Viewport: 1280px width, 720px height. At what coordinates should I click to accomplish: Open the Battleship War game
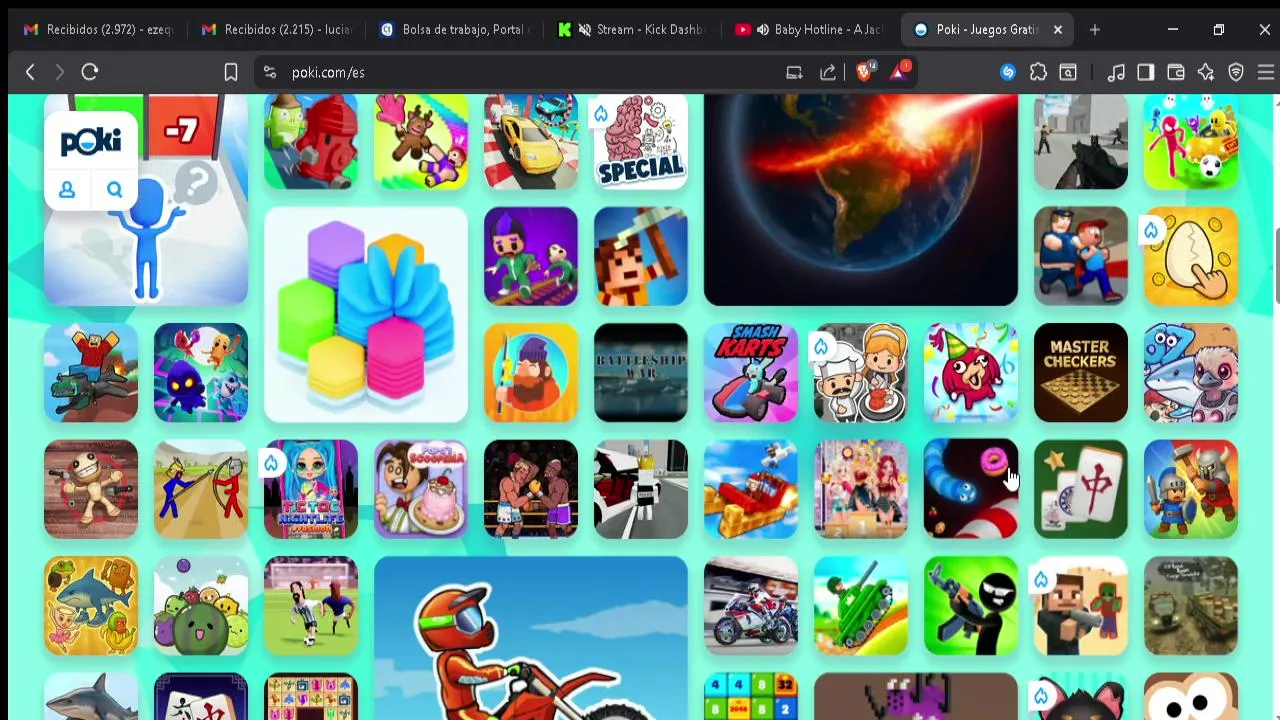[x=641, y=373]
